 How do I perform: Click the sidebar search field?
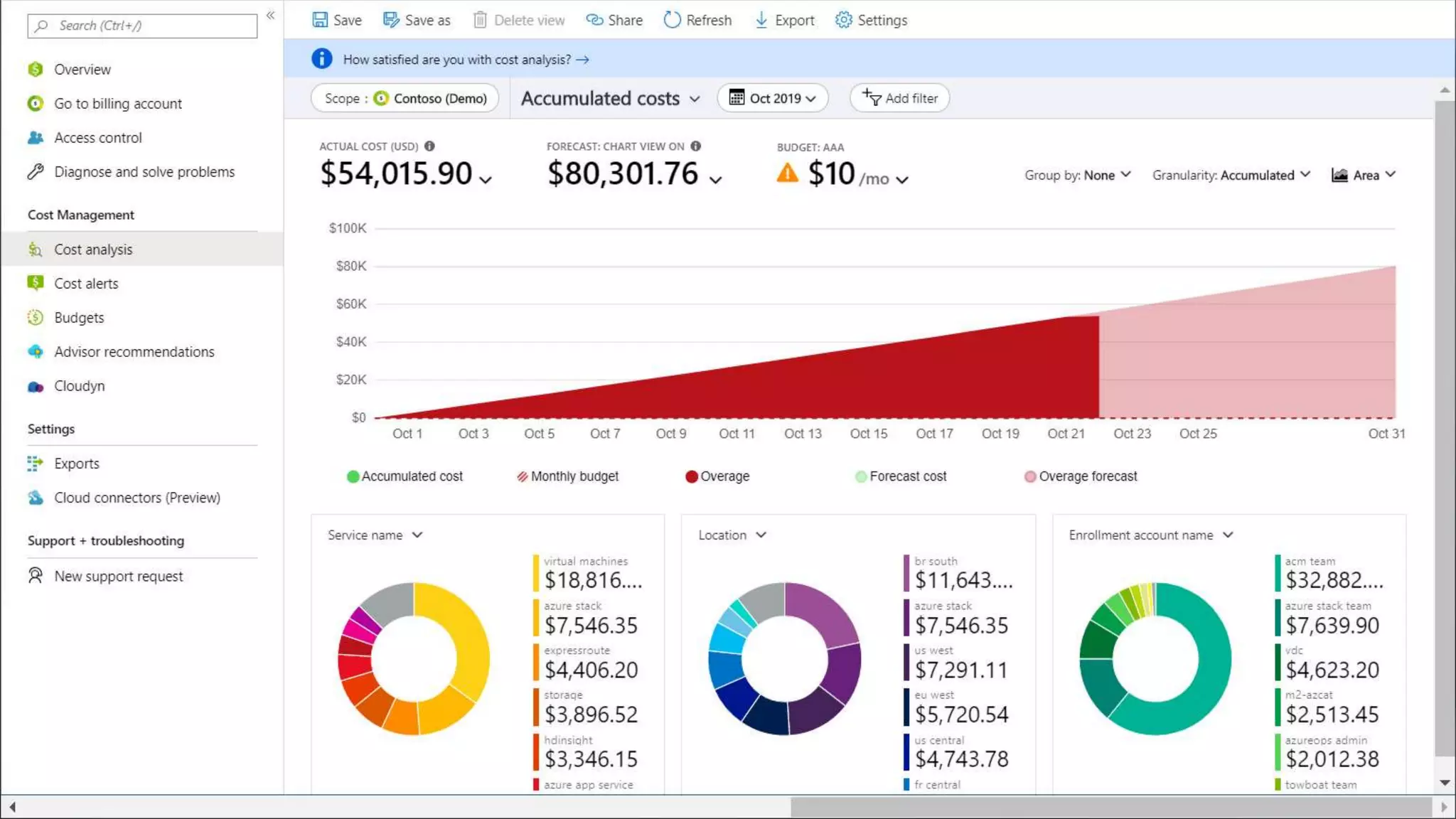[x=142, y=26]
